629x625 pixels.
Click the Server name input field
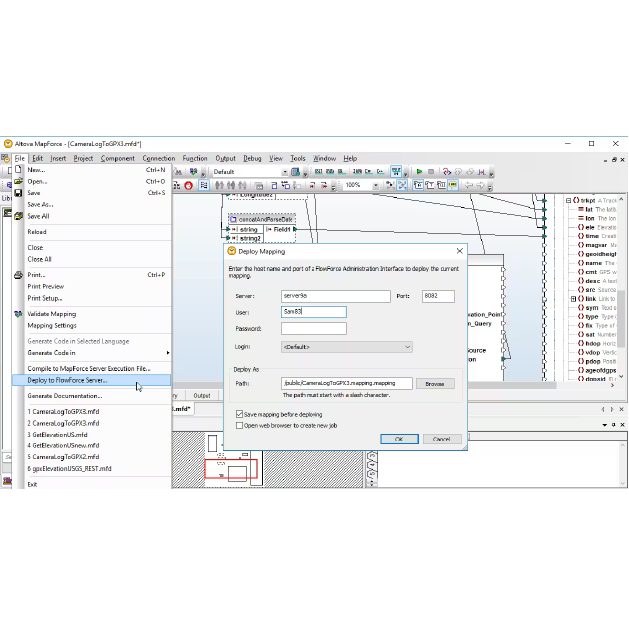pos(336,296)
